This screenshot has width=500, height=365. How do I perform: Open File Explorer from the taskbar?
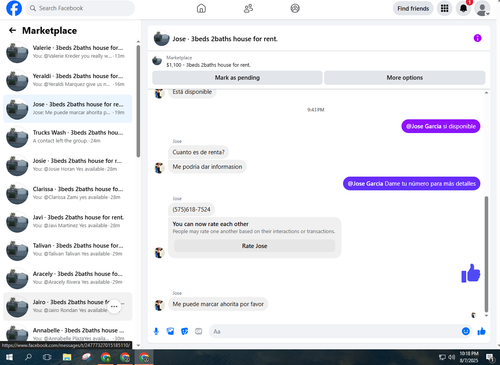(67, 357)
